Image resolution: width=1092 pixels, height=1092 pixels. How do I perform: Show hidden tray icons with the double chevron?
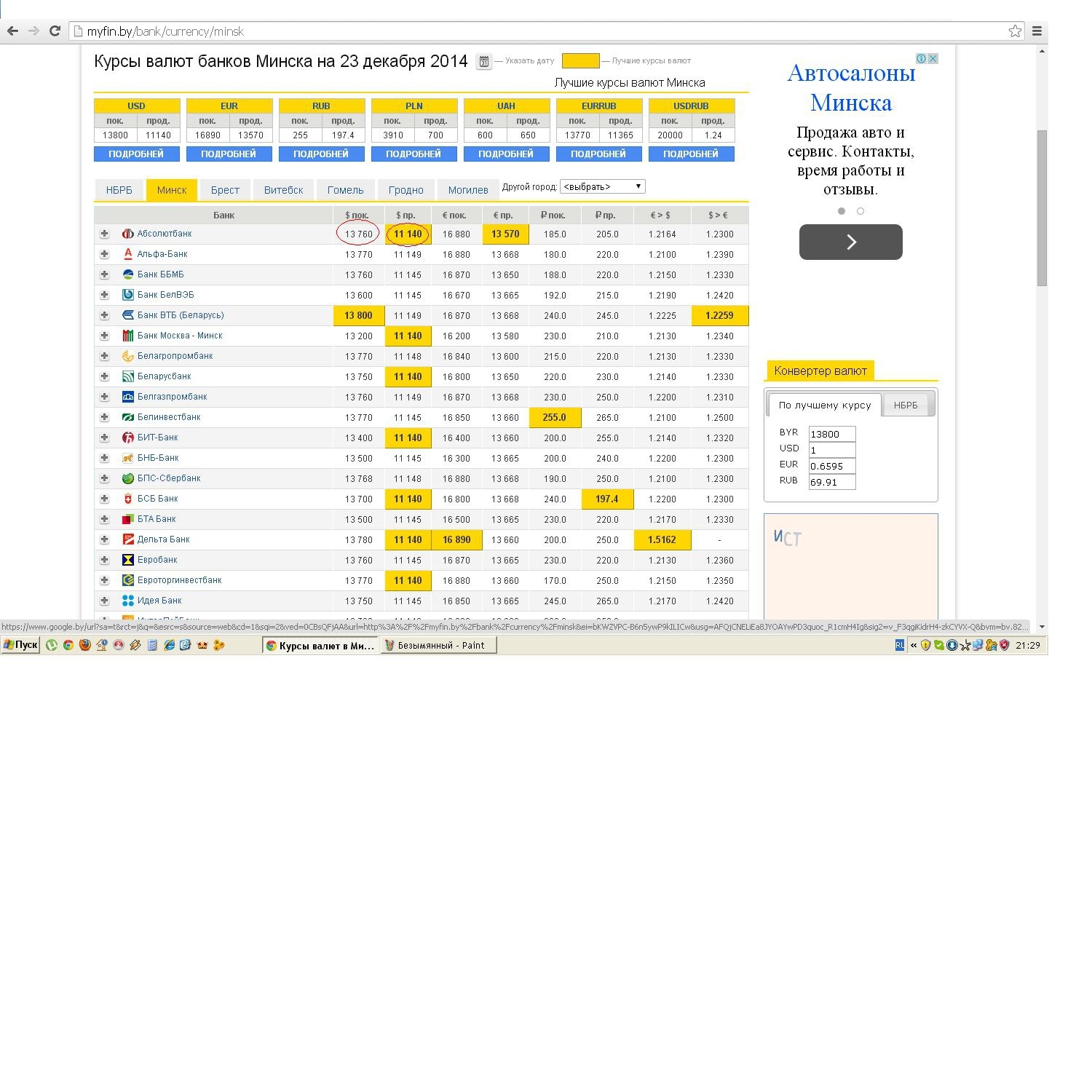pos(914,645)
